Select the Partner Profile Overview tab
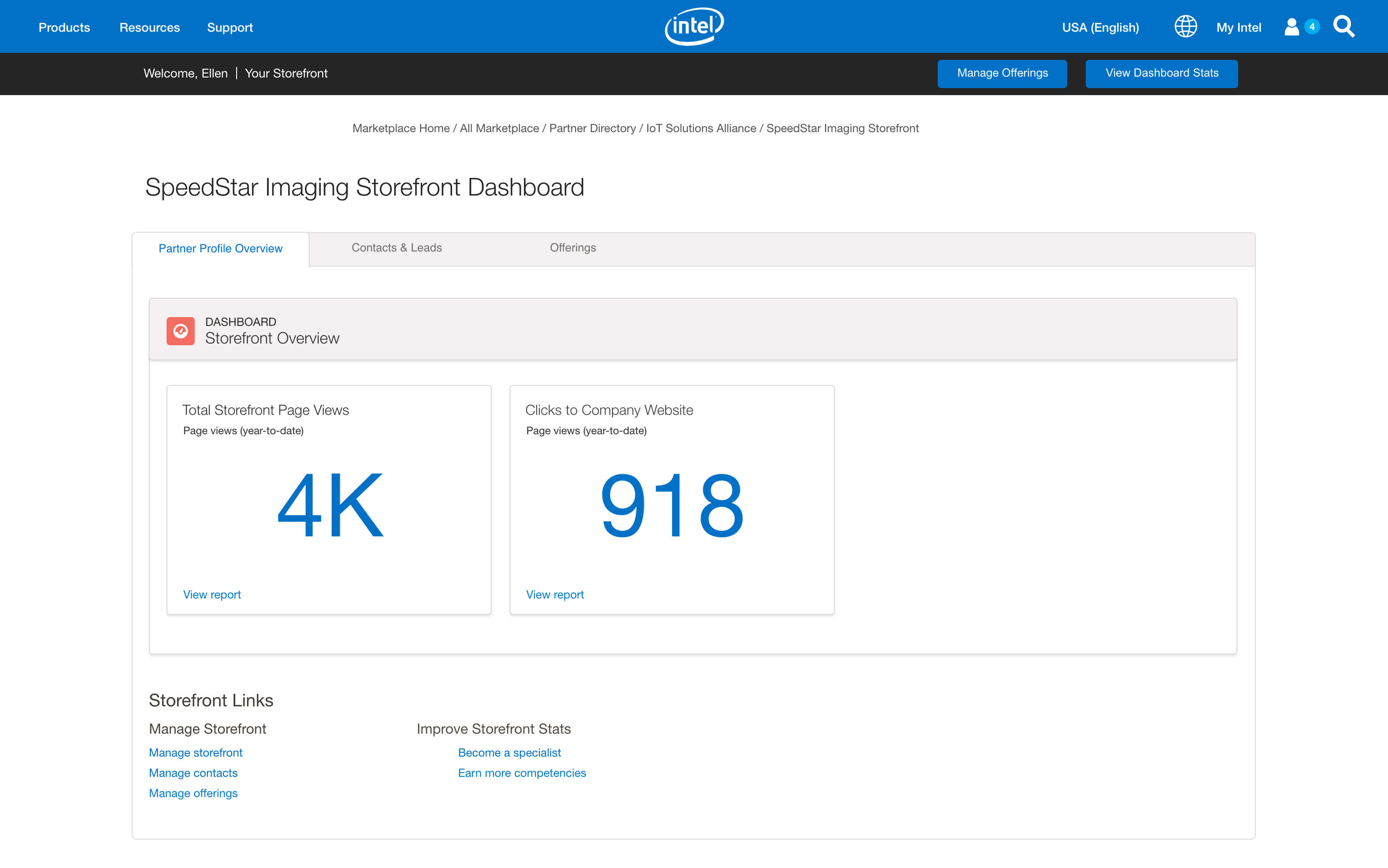The height and width of the screenshot is (868, 1388). click(220, 248)
